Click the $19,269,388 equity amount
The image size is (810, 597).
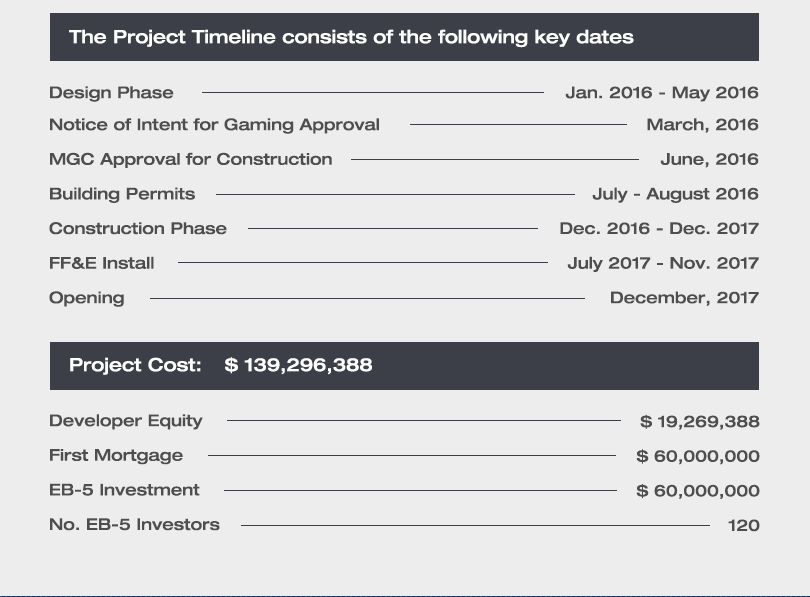pos(699,422)
